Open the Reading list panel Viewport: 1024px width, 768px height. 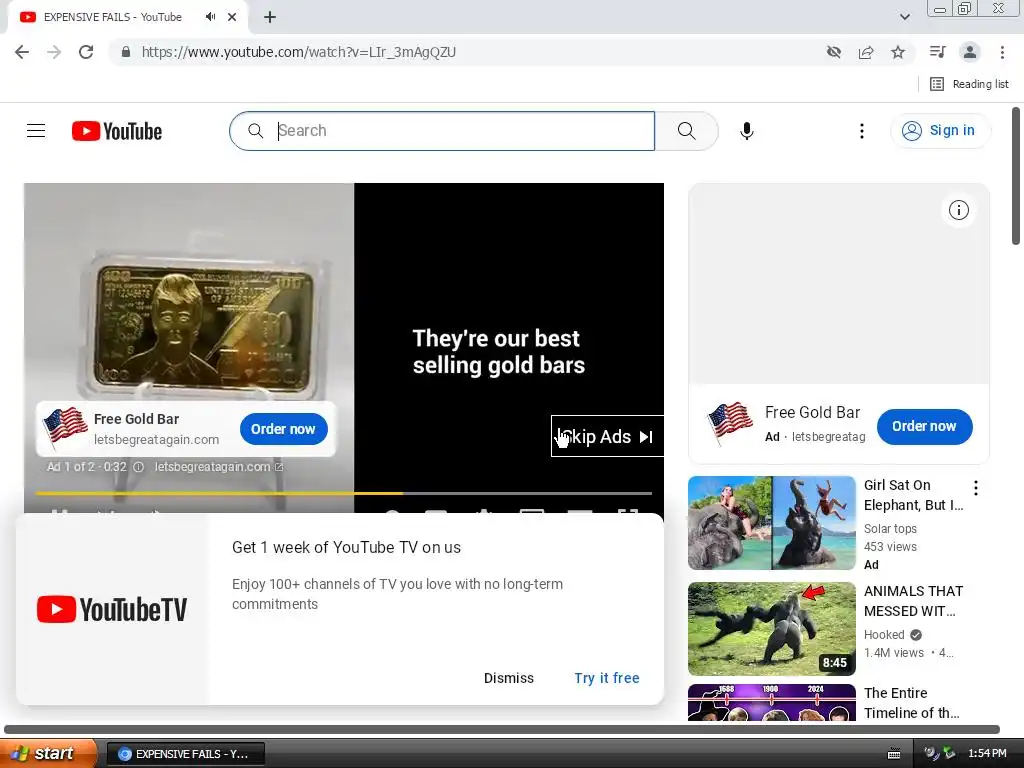click(969, 84)
